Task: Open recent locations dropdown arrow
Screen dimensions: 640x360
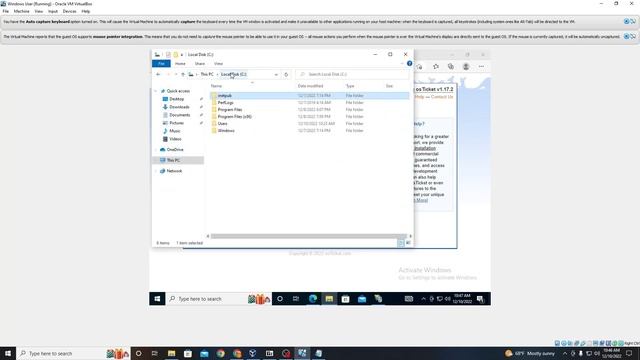Action: coord(176,74)
